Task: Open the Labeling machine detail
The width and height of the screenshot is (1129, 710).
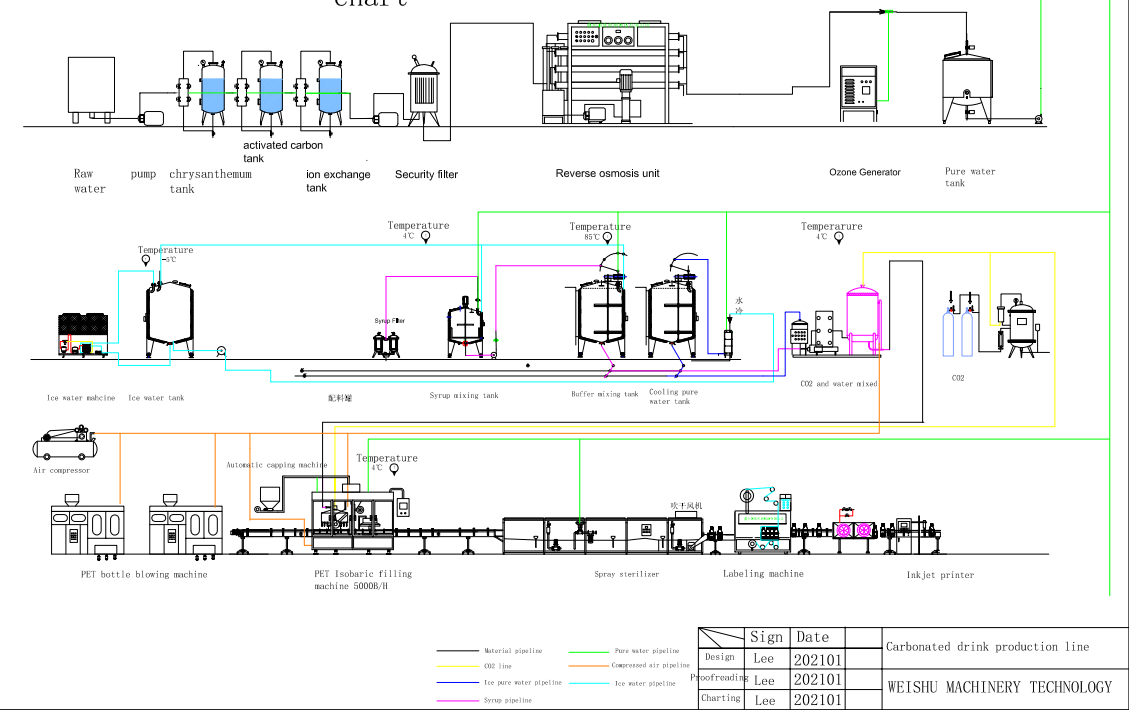Action: (x=762, y=520)
